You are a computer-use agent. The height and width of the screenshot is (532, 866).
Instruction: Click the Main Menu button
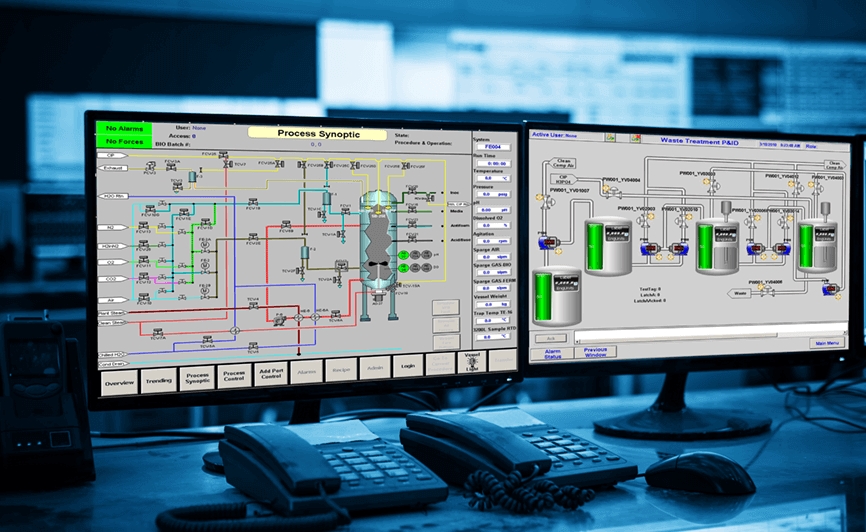[x=826, y=343]
